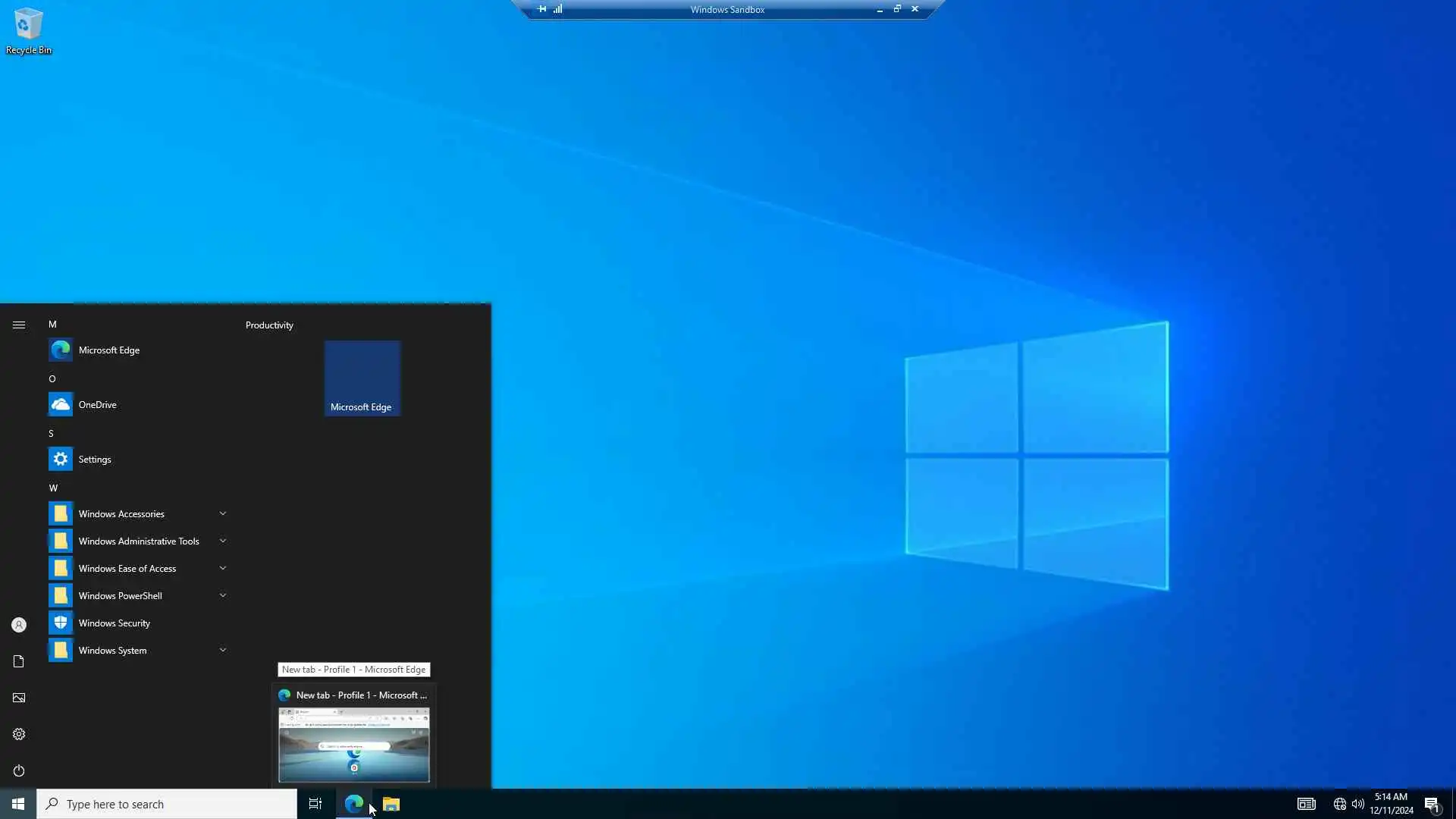Launch Windows Security from app list
Viewport: 1456px width, 819px height.
114,623
